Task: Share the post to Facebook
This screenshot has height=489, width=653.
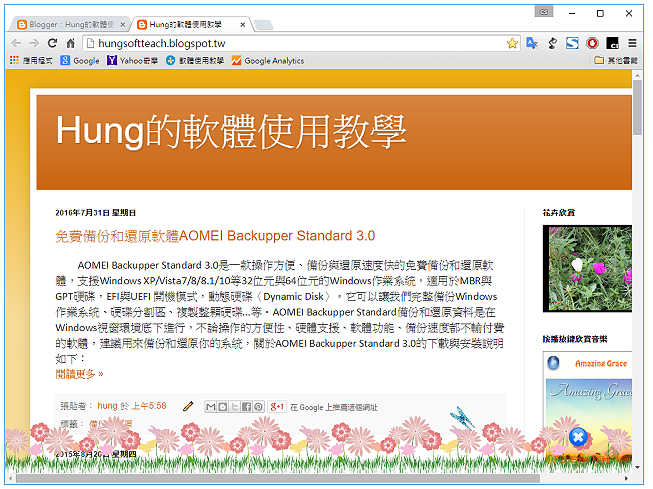Action: (x=247, y=407)
